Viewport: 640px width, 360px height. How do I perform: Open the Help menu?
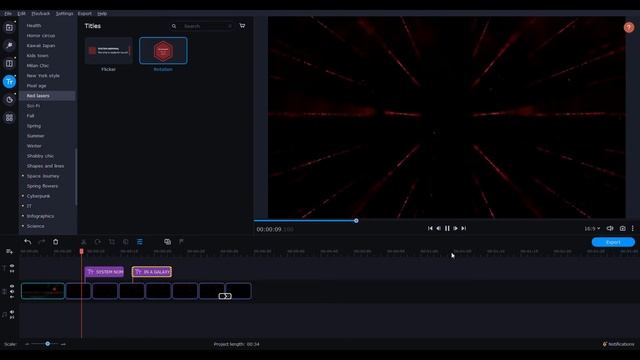102,13
